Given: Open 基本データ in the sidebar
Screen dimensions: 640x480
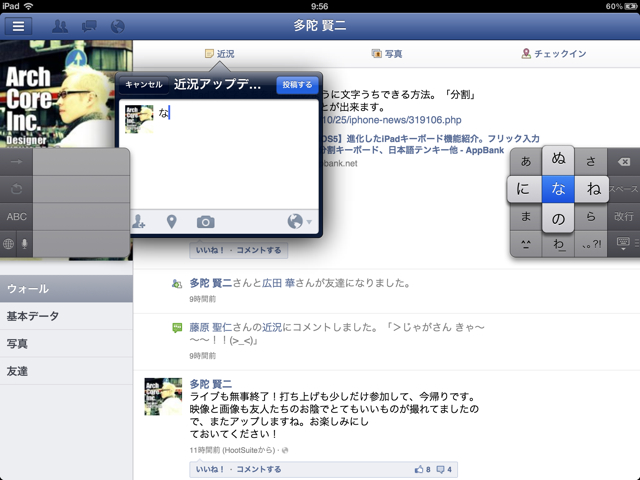Looking at the screenshot, I should pyautogui.click(x=66, y=316).
